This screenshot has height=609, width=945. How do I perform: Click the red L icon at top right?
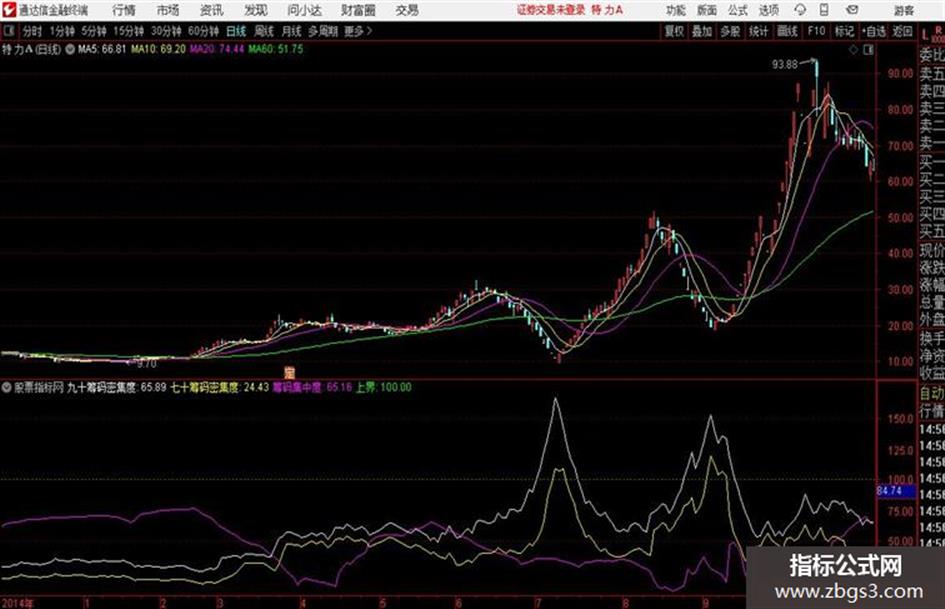(925, 36)
